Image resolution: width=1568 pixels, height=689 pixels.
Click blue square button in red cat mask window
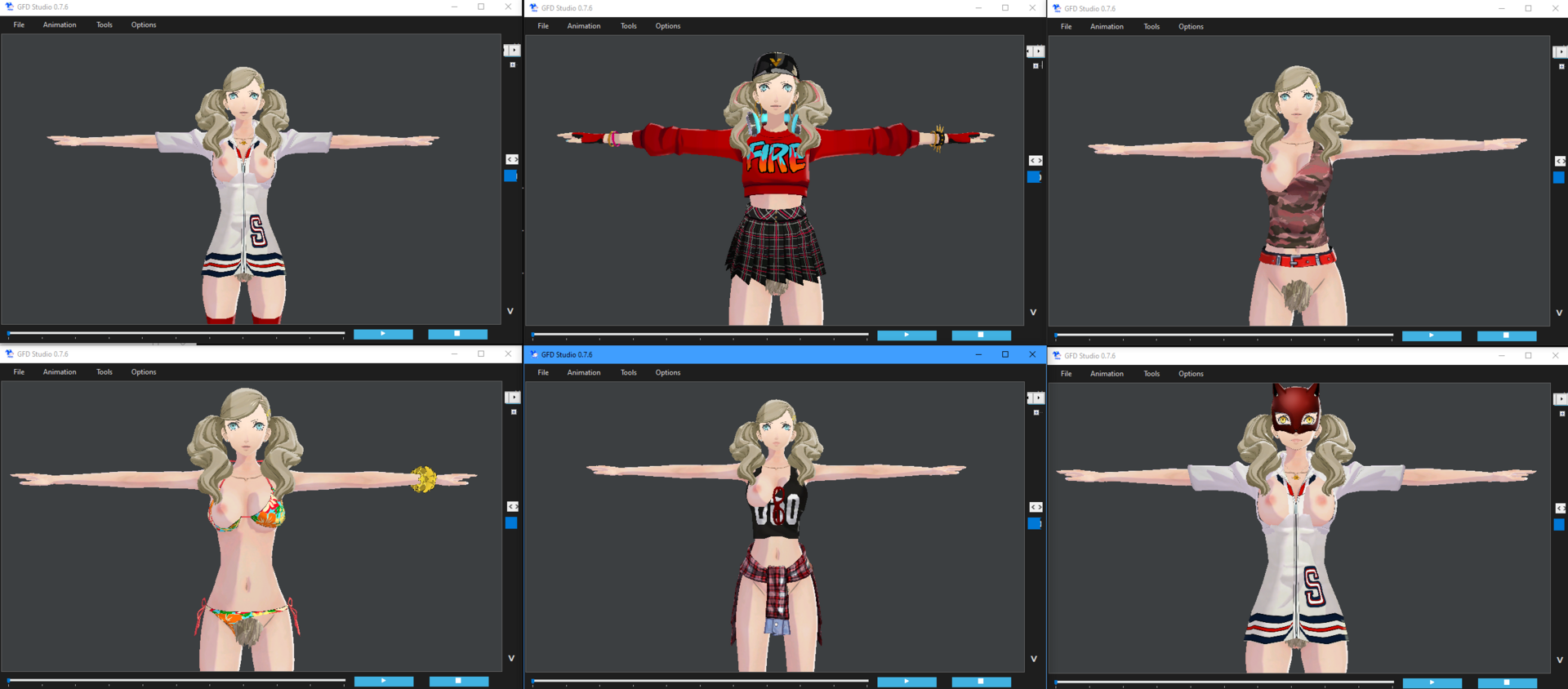pyautogui.click(x=1559, y=525)
